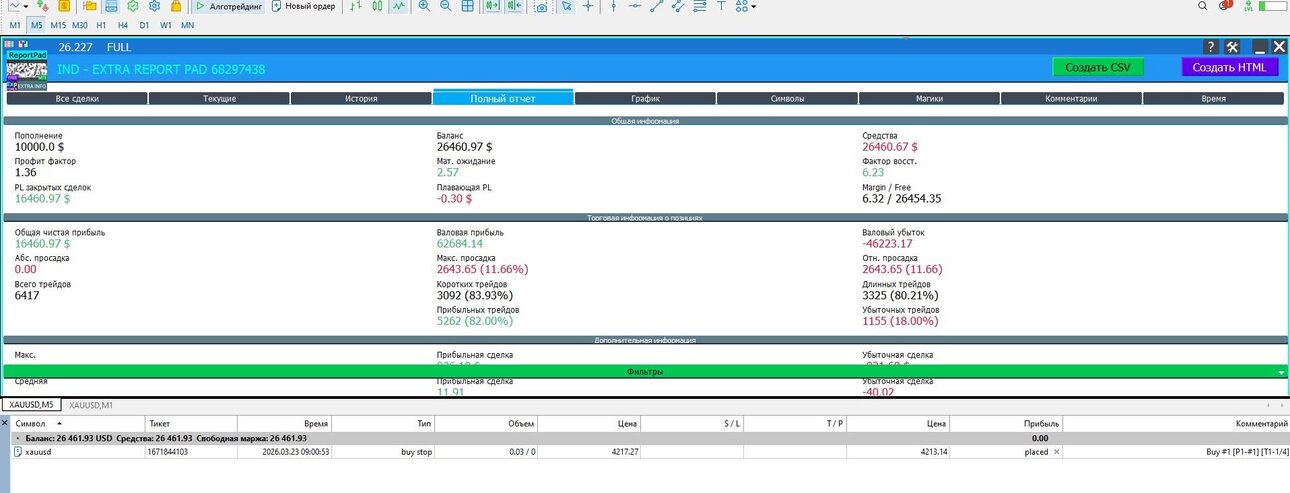1290x493 pixels.
Task: Click the ReportPad logo thumbnail
Action: (x=25, y=69)
